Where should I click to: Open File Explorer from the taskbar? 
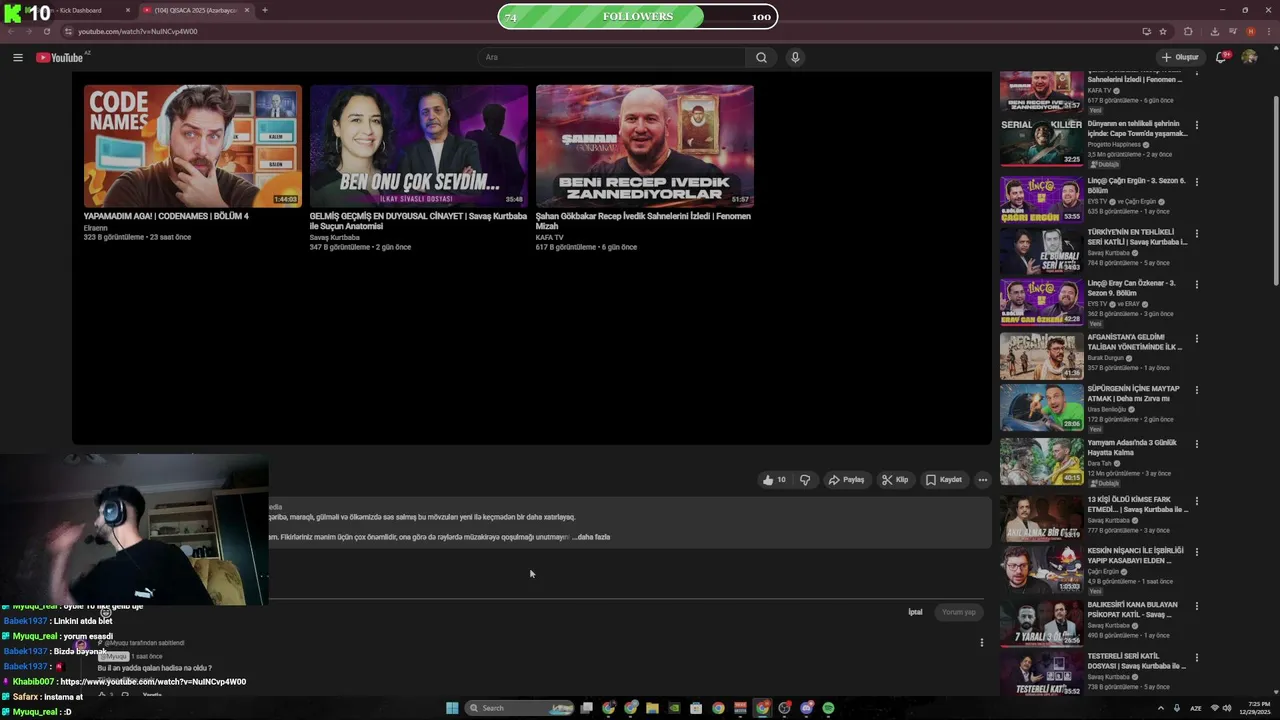[652, 708]
